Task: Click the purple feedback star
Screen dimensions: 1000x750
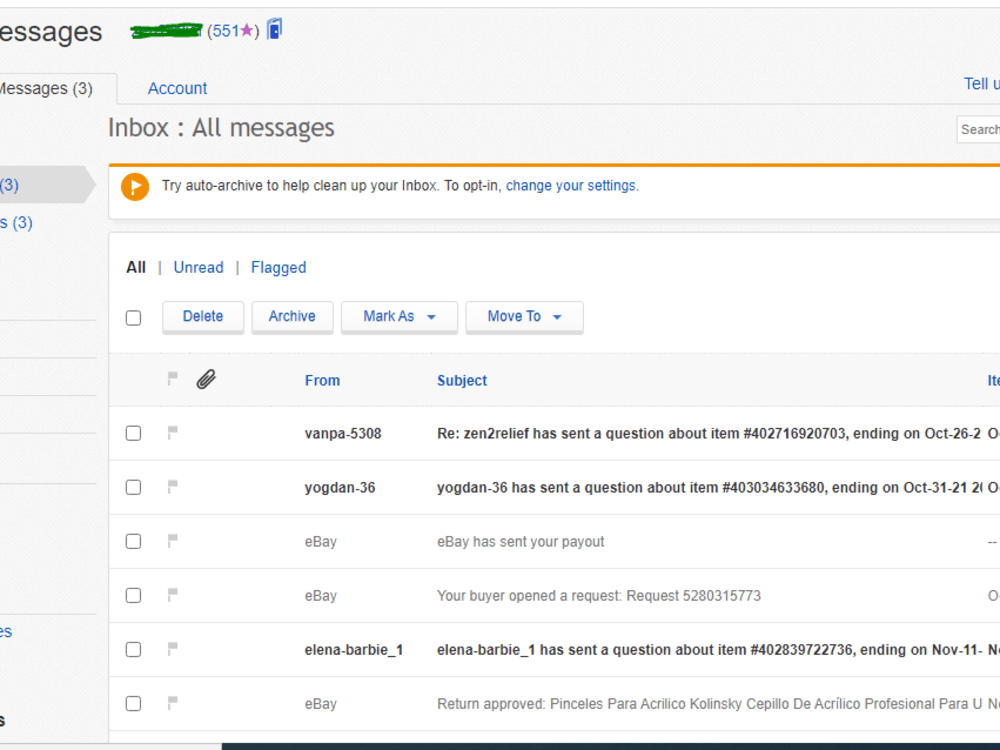Action: tap(247, 30)
